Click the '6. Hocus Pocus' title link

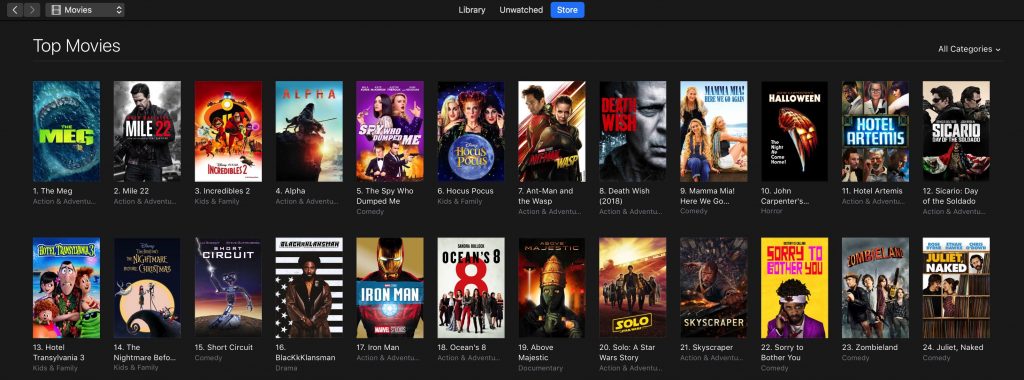coord(466,191)
